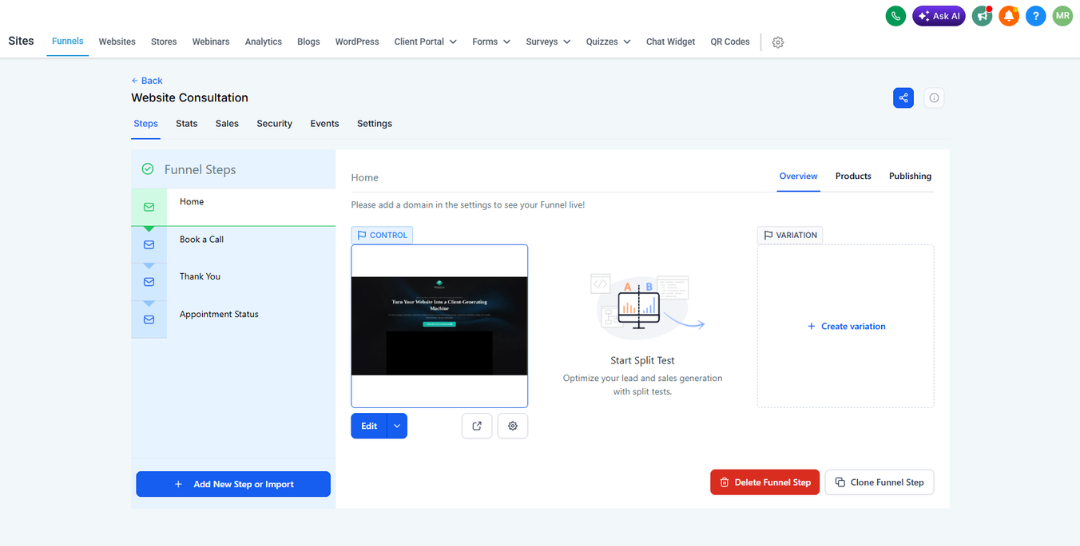Switch to the Security tab
1080x546 pixels.
click(274, 124)
